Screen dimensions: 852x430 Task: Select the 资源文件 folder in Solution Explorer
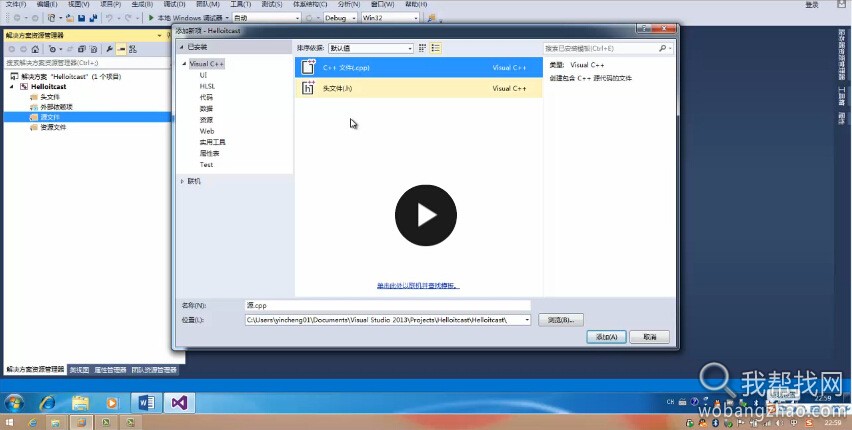click(x=53, y=127)
